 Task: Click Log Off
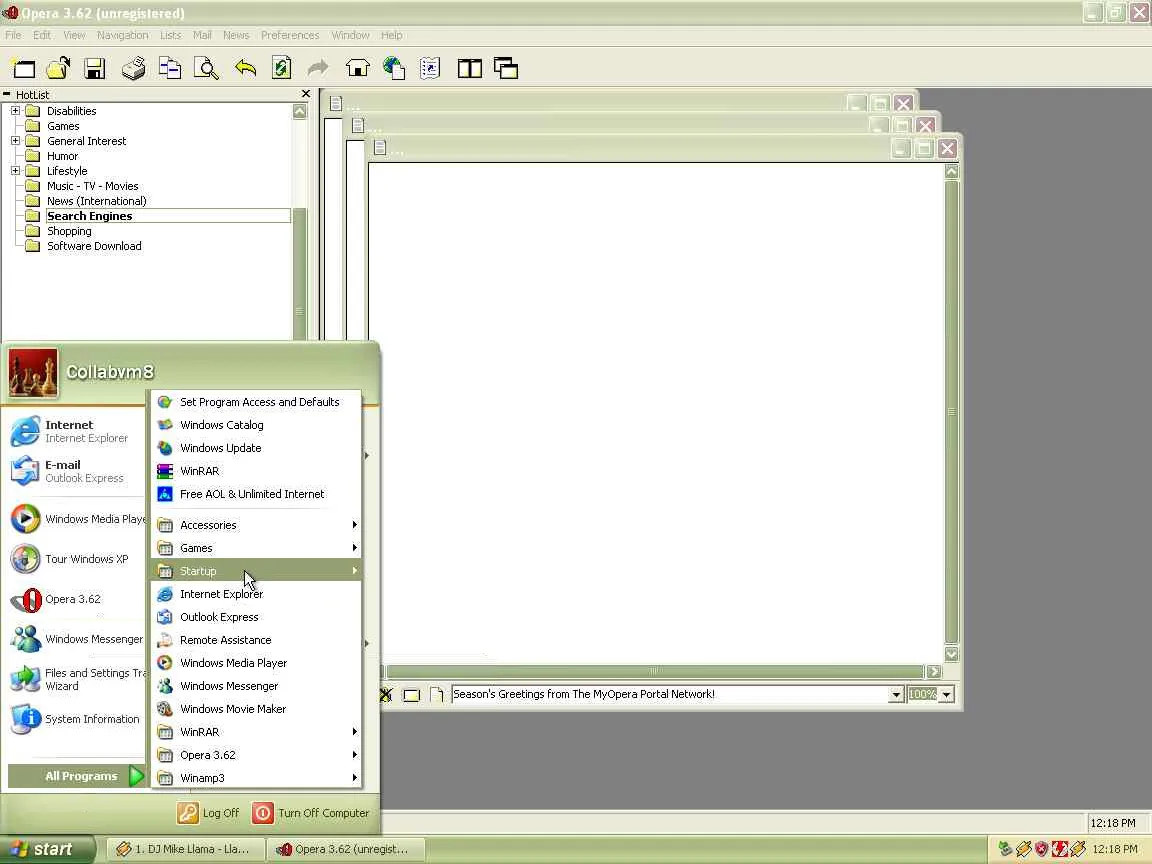[209, 813]
